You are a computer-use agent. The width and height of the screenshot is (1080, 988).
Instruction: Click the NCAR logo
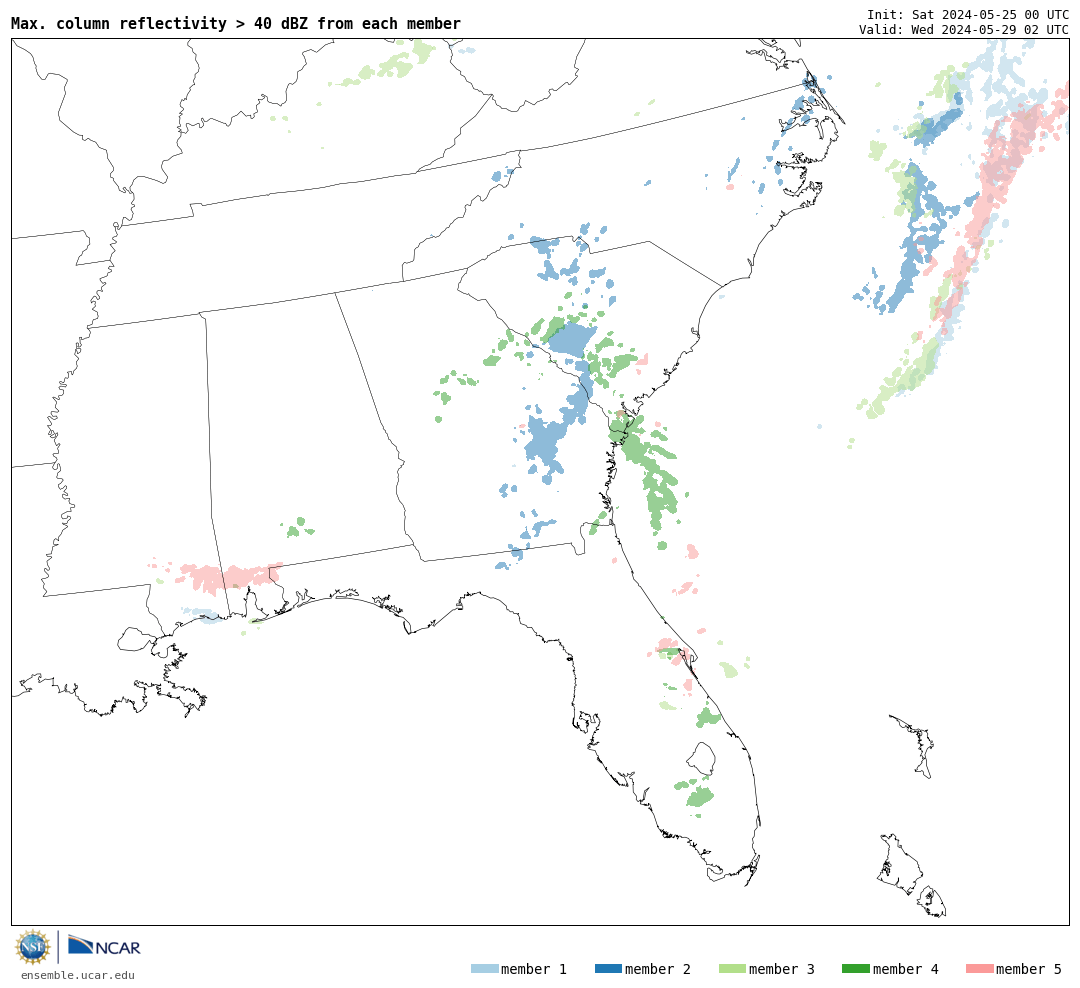[x=105, y=946]
